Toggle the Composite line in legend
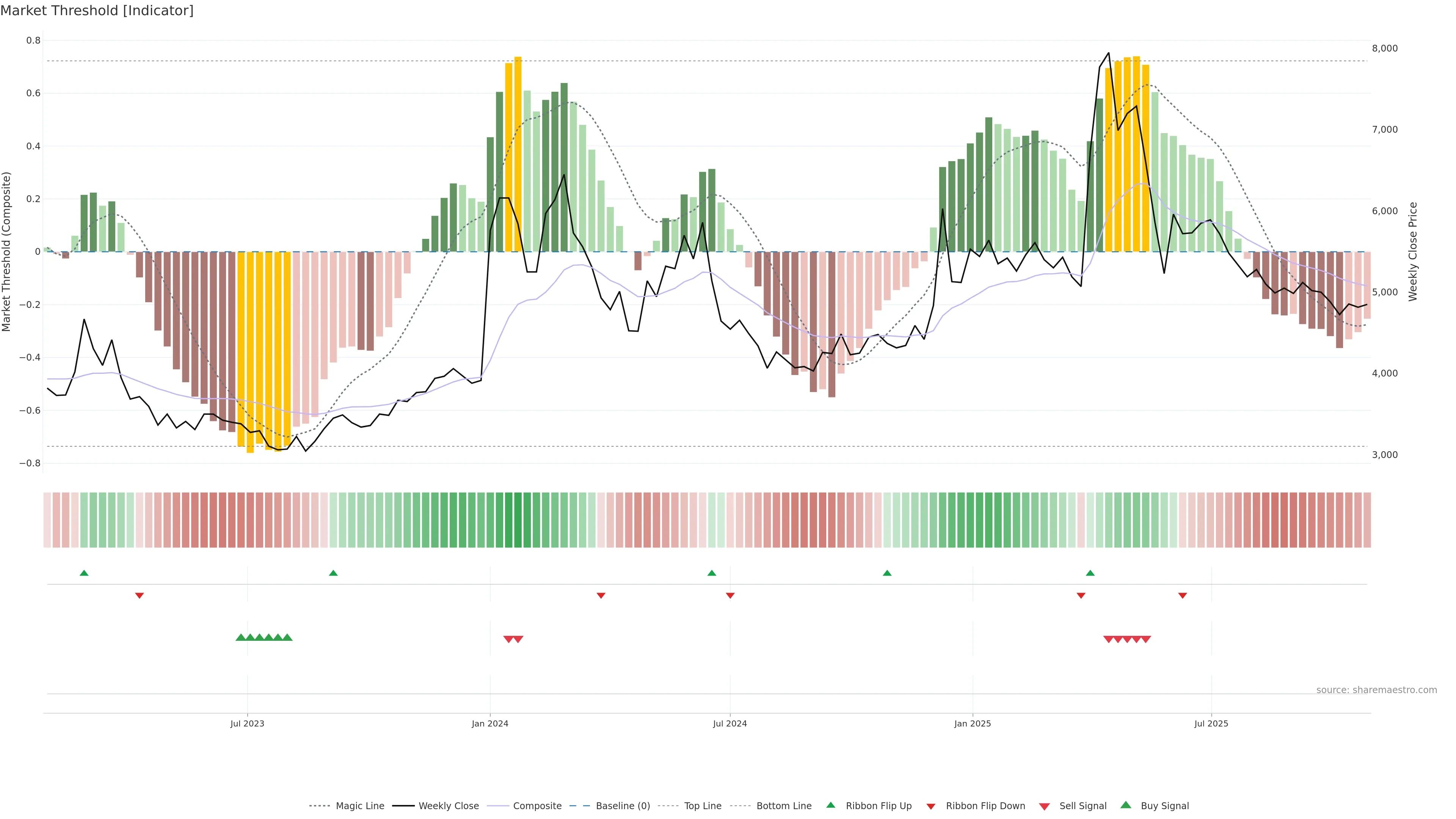The height and width of the screenshot is (819, 1456). 537,806
